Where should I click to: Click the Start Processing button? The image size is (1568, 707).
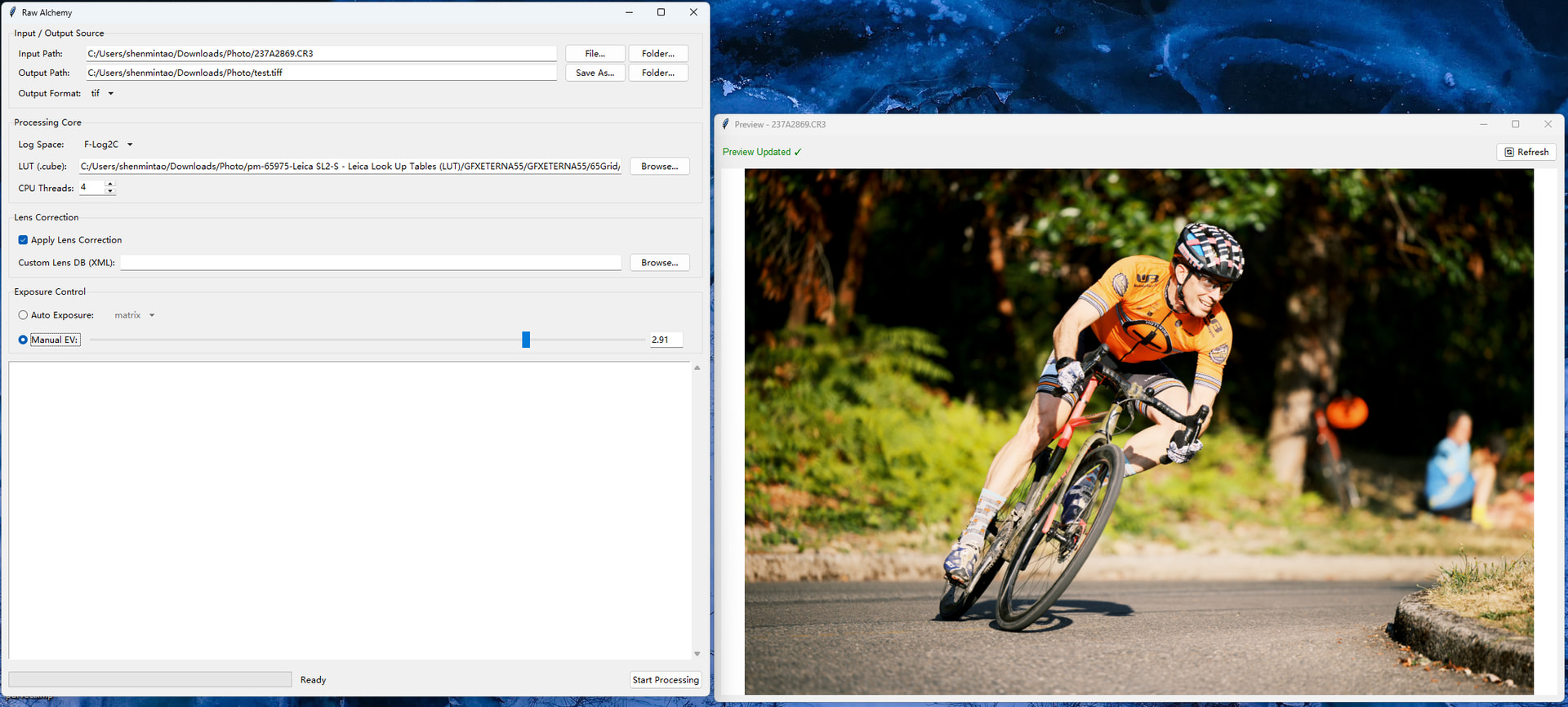(x=666, y=679)
